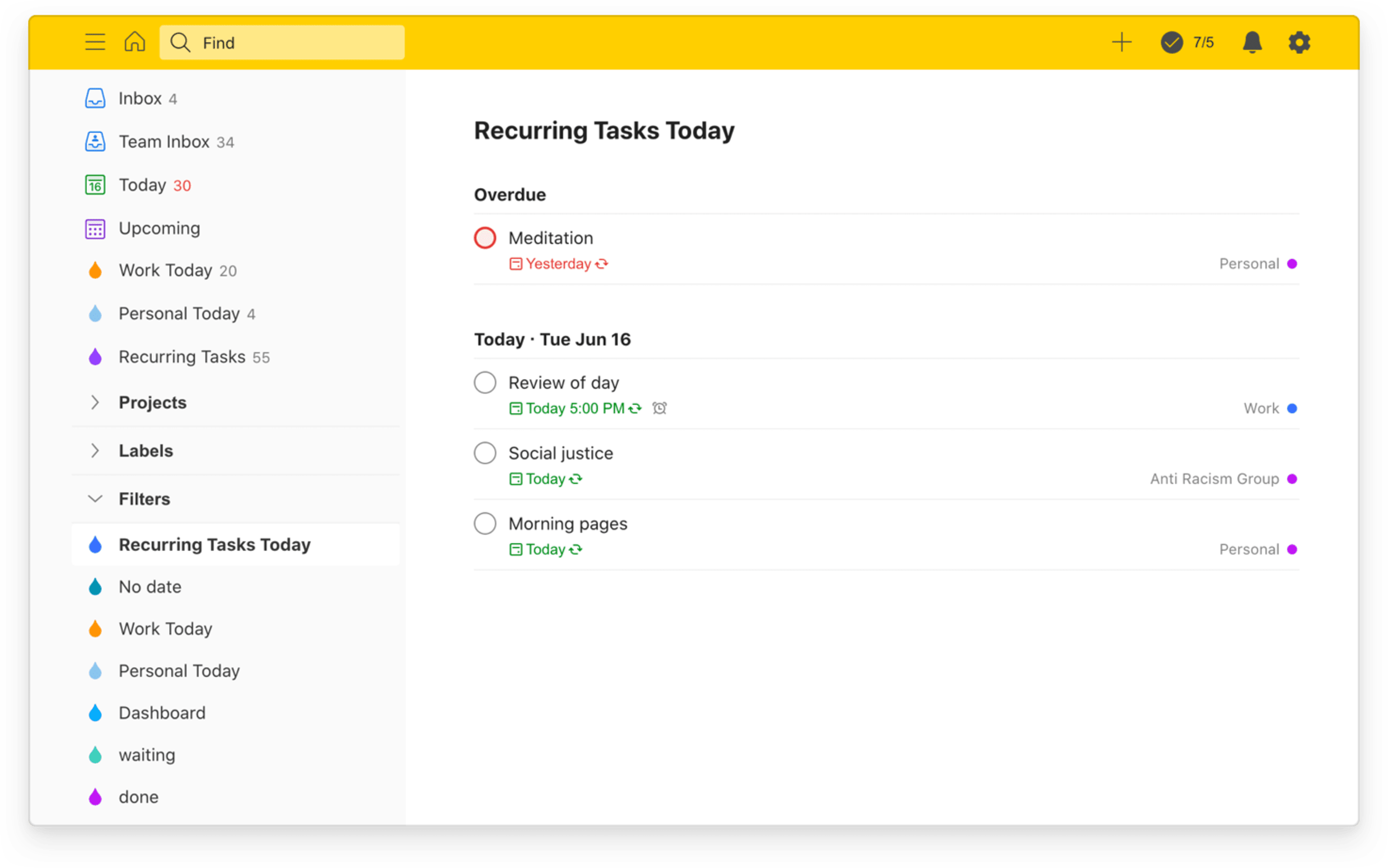
Task: Open the Review of day task title
Action: [563, 382]
